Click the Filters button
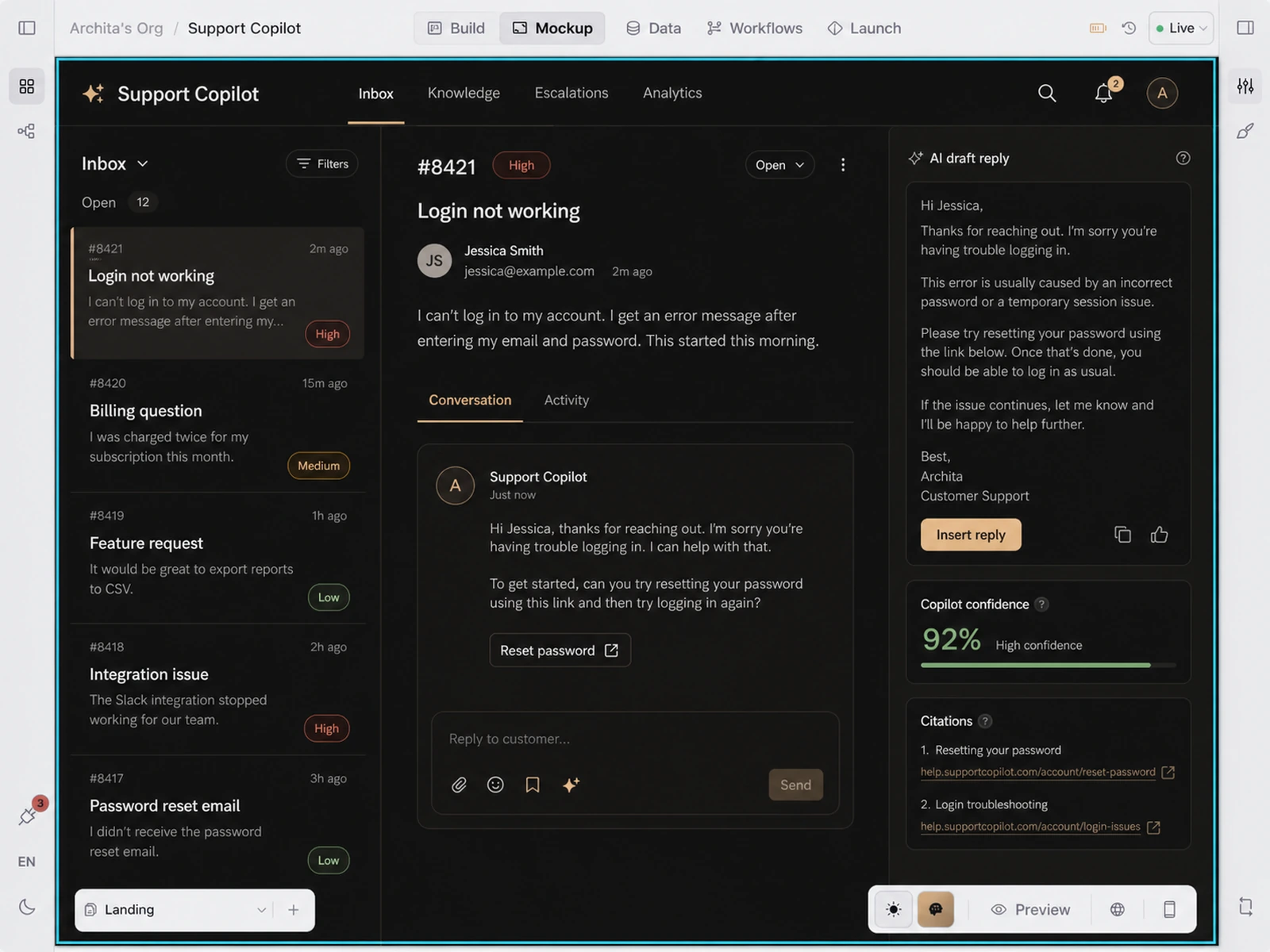The width and height of the screenshot is (1270, 952). (322, 163)
